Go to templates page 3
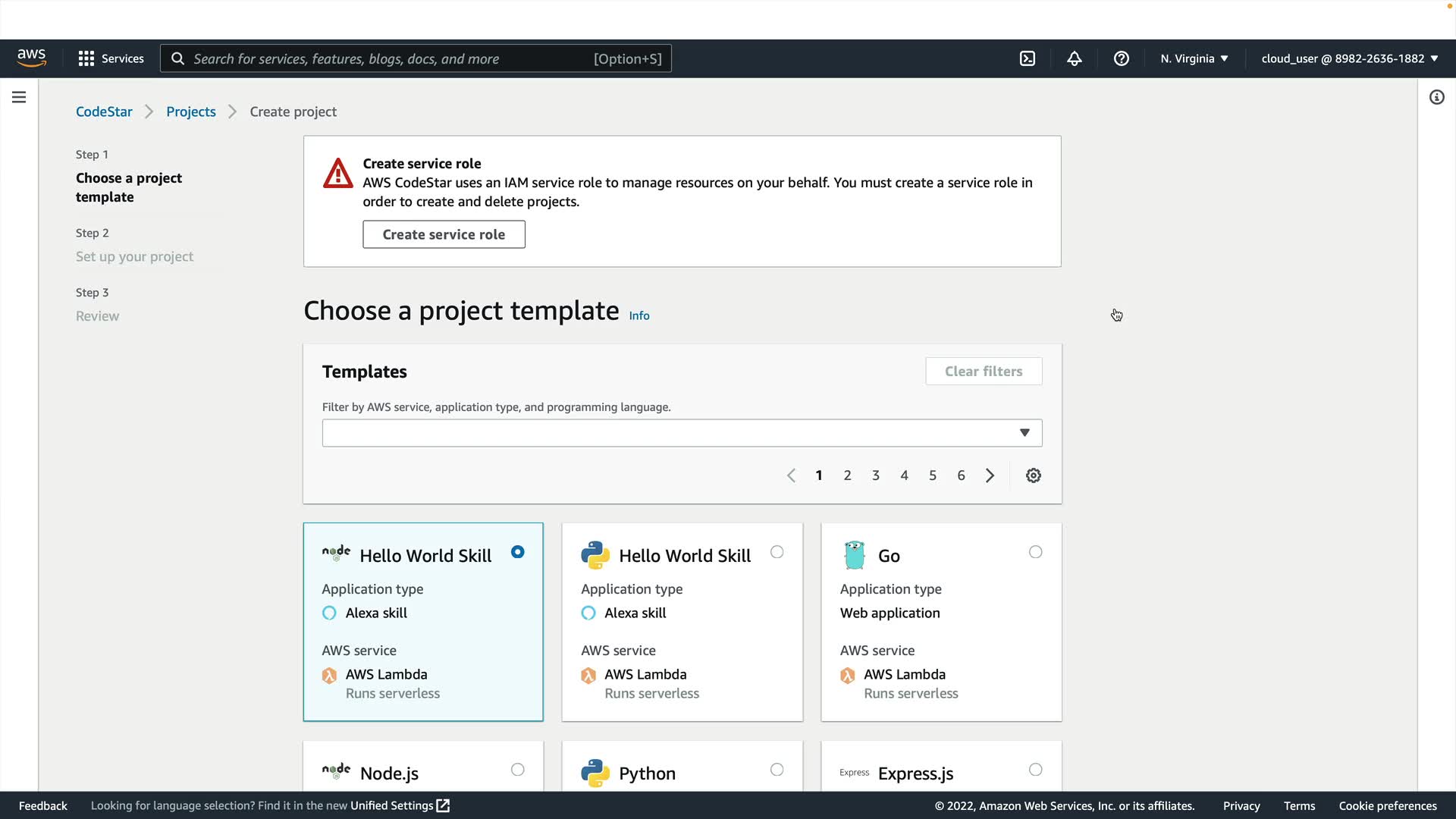Viewport: 1456px width, 819px height. tap(876, 475)
